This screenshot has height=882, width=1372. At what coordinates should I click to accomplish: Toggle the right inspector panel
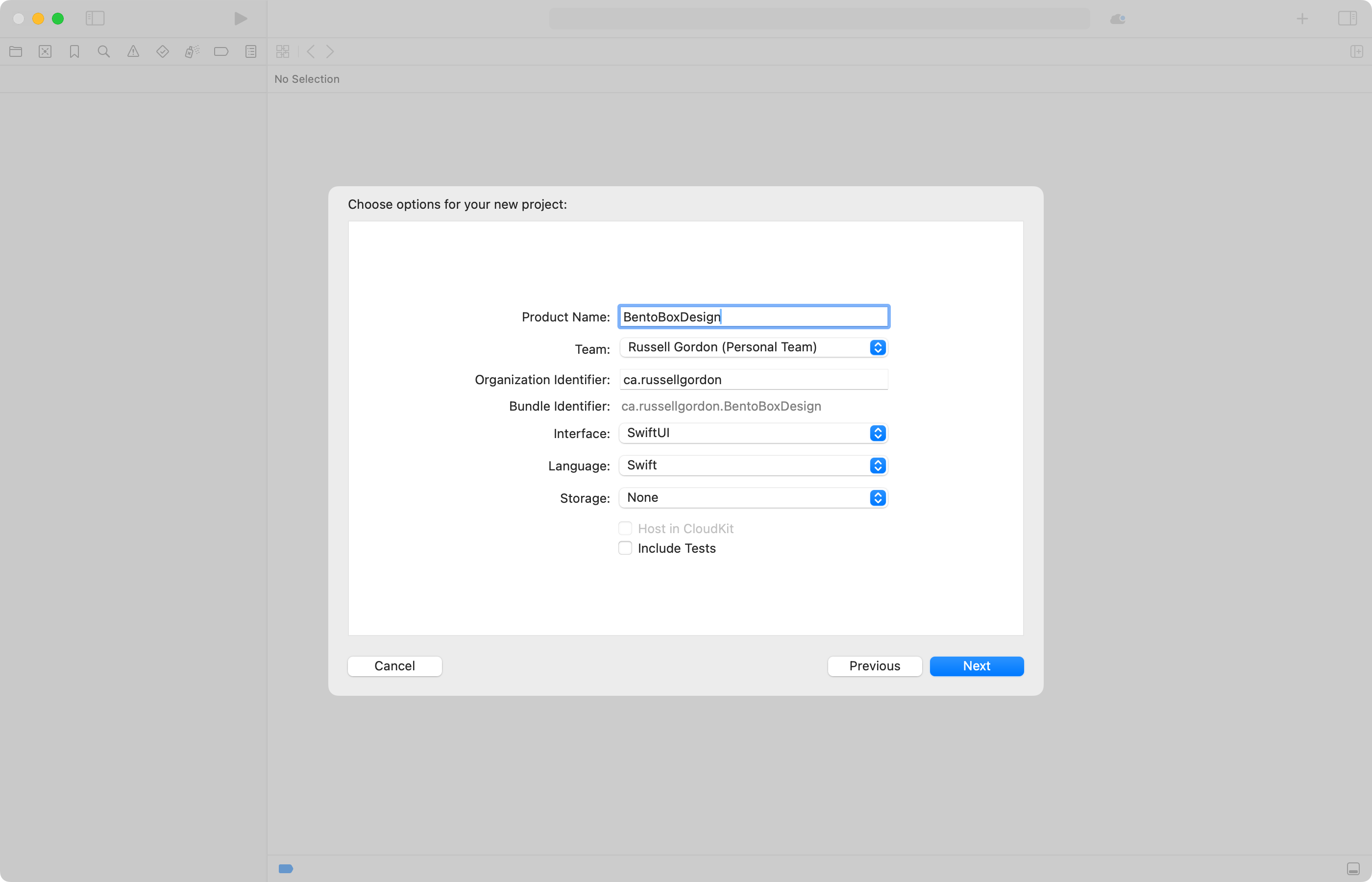pyautogui.click(x=1347, y=18)
